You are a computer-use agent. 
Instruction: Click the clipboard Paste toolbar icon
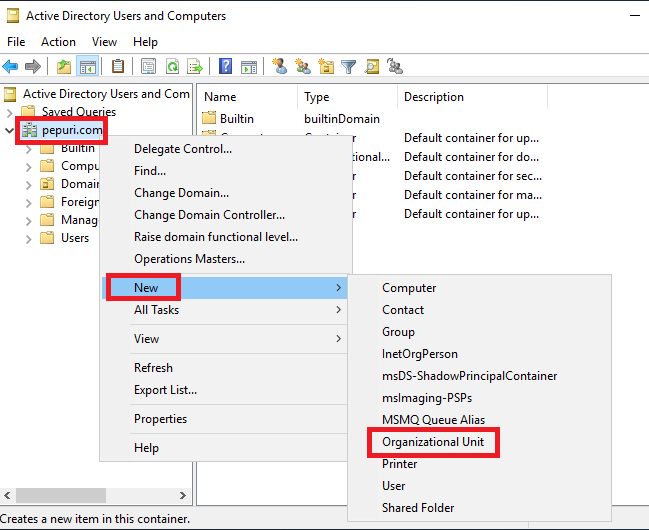point(118,66)
